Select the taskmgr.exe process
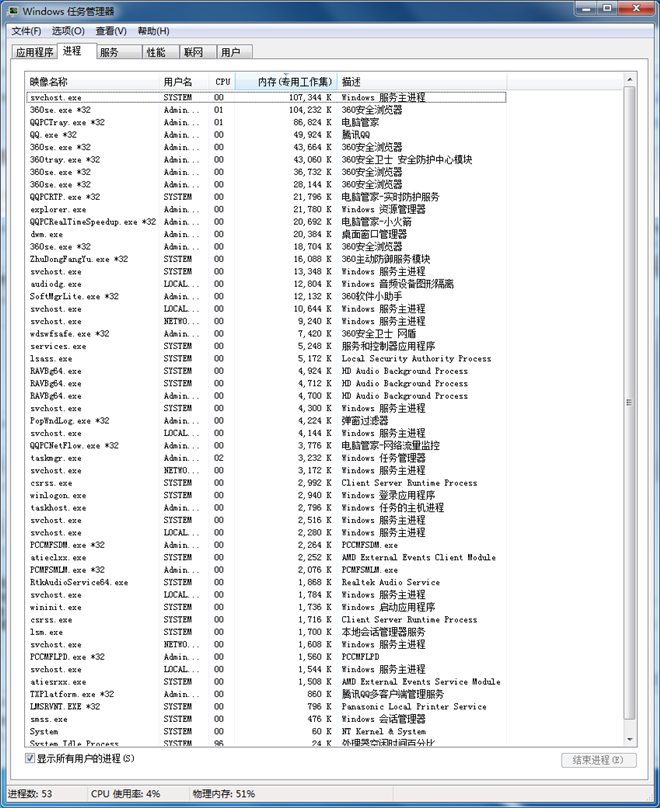660x808 pixels. pos(266,458)
